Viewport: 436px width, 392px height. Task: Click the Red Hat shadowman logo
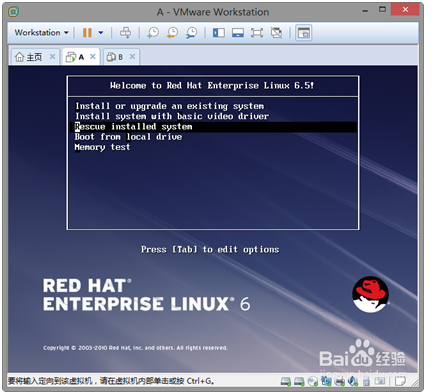click(x=370, y=294)
